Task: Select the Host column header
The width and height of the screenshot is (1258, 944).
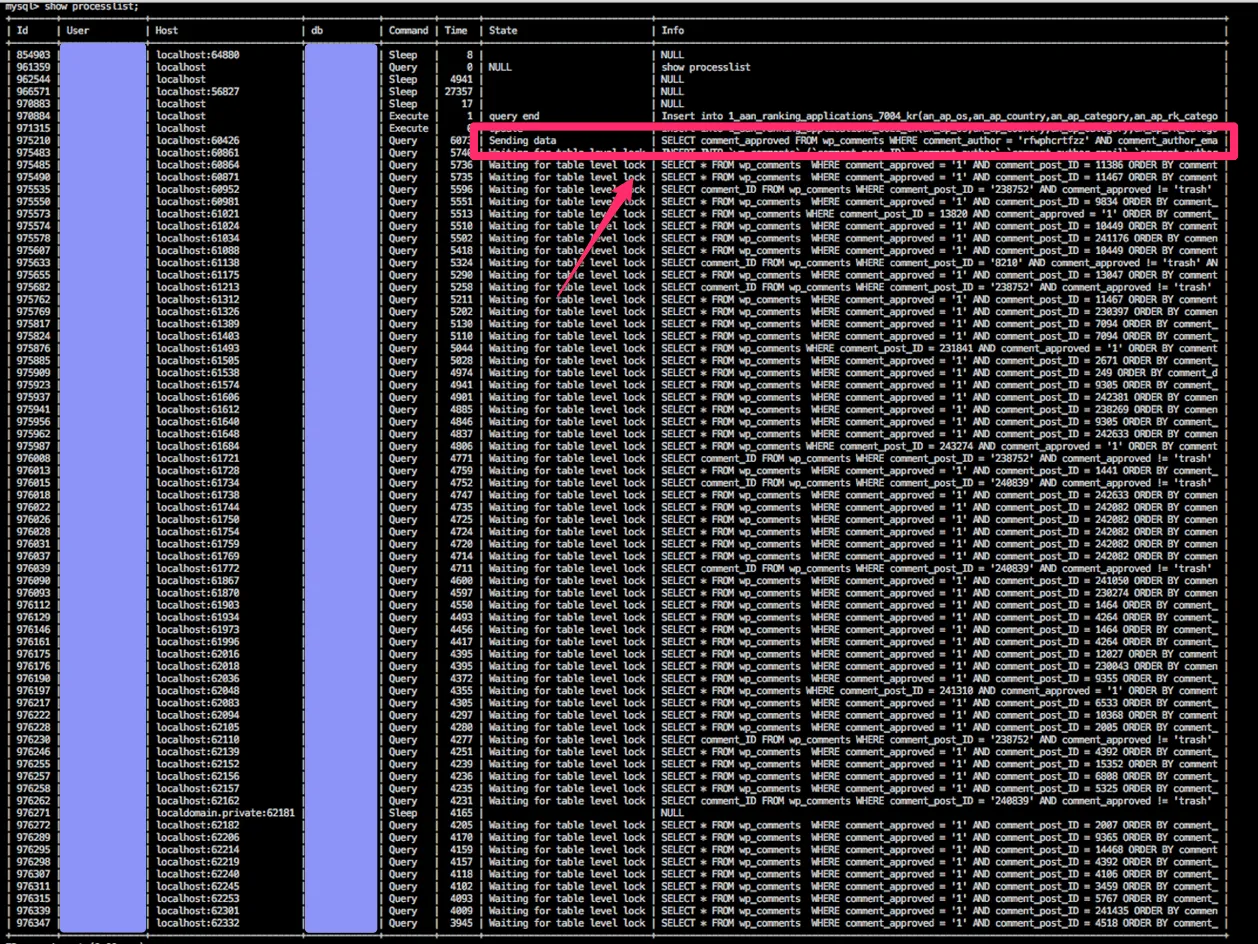Action: tap(167, 31)
